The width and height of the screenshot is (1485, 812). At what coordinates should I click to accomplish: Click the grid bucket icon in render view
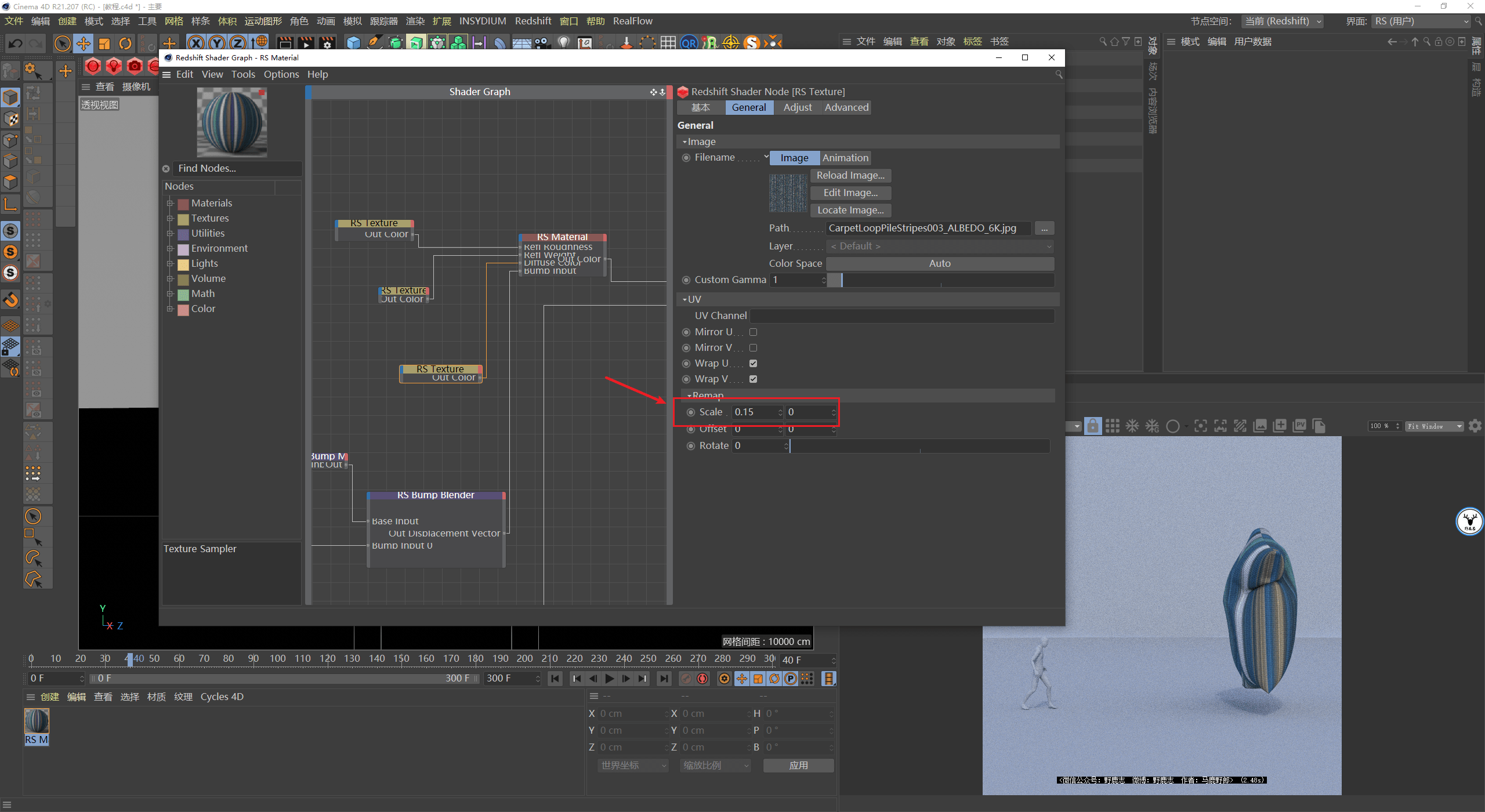(1112, 426)
